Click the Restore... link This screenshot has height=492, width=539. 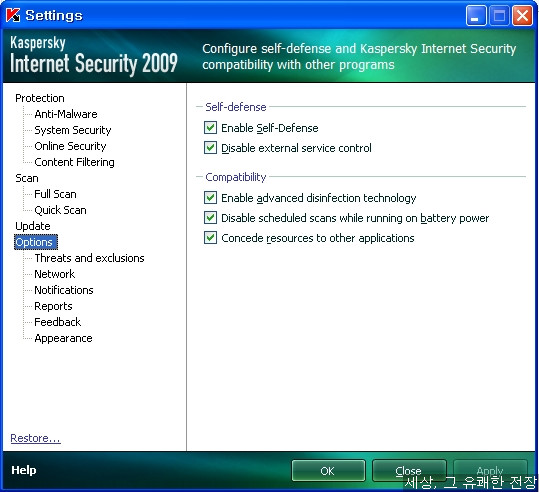click(35, 438)
